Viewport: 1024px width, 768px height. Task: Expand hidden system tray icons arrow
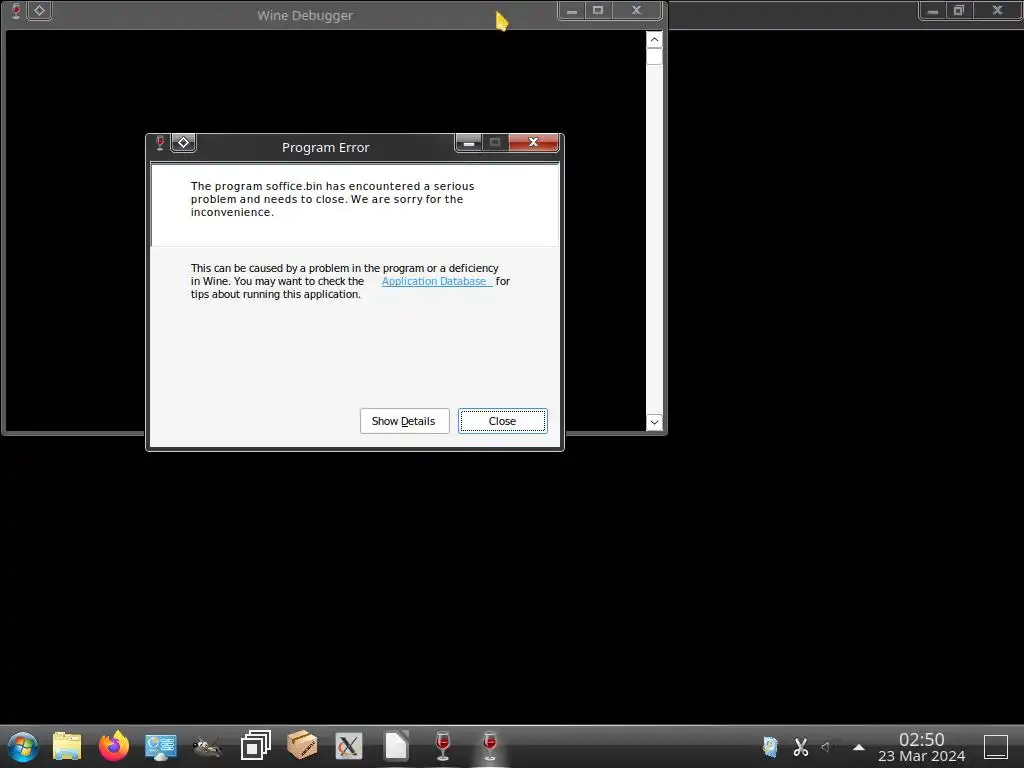click(x=859, y=747)
